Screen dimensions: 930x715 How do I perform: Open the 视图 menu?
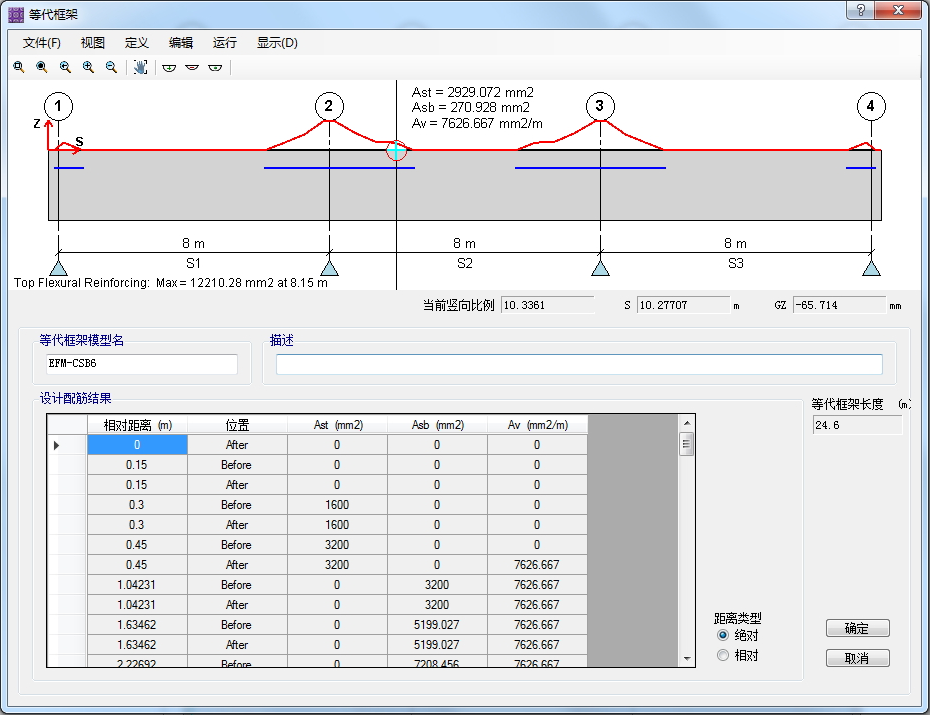(93, 43)
